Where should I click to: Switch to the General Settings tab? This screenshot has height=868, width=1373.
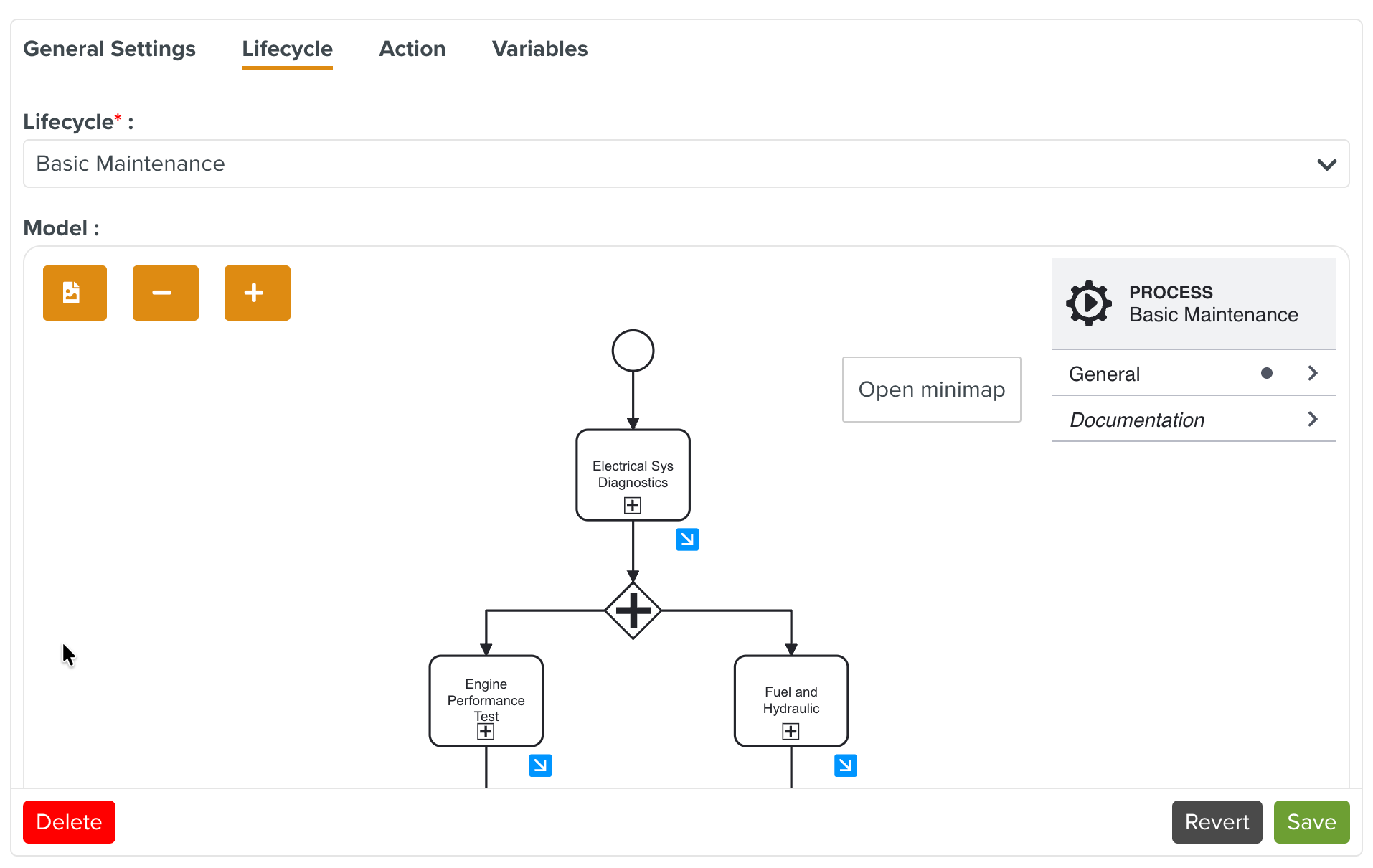click(109, 49)
